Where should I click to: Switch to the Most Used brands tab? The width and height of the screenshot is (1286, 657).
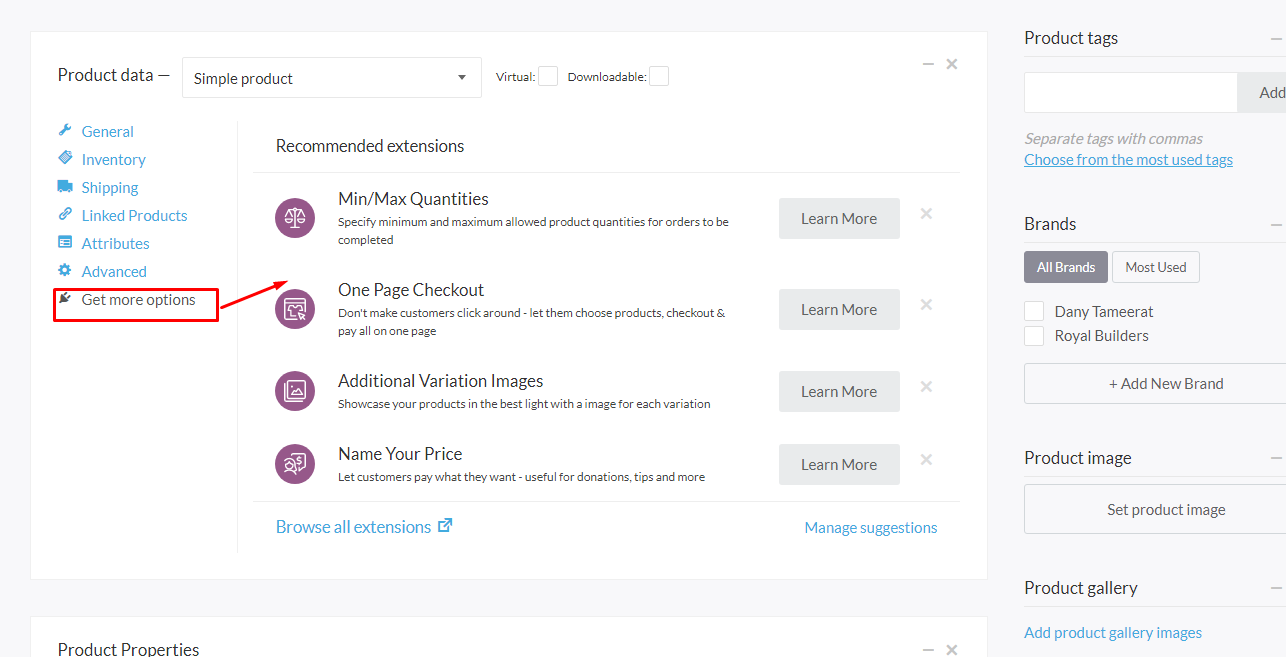coord(1155,267)
